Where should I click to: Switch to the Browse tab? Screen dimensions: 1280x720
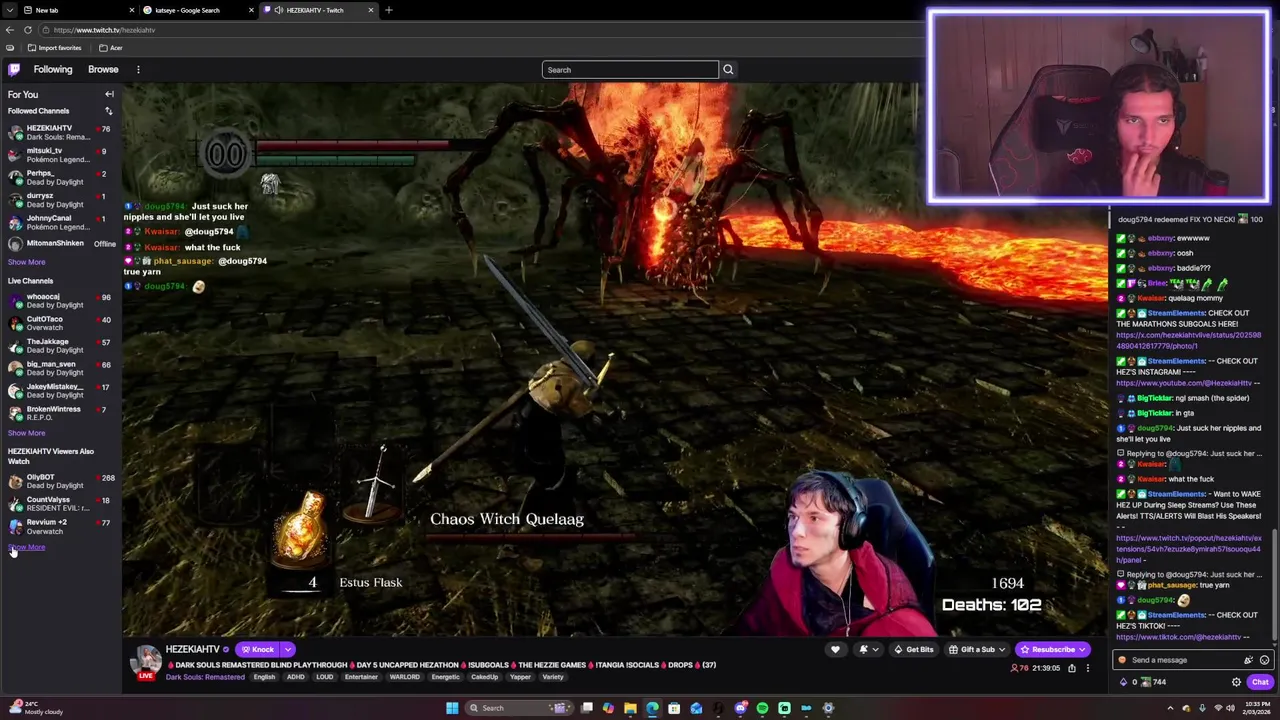103,69
